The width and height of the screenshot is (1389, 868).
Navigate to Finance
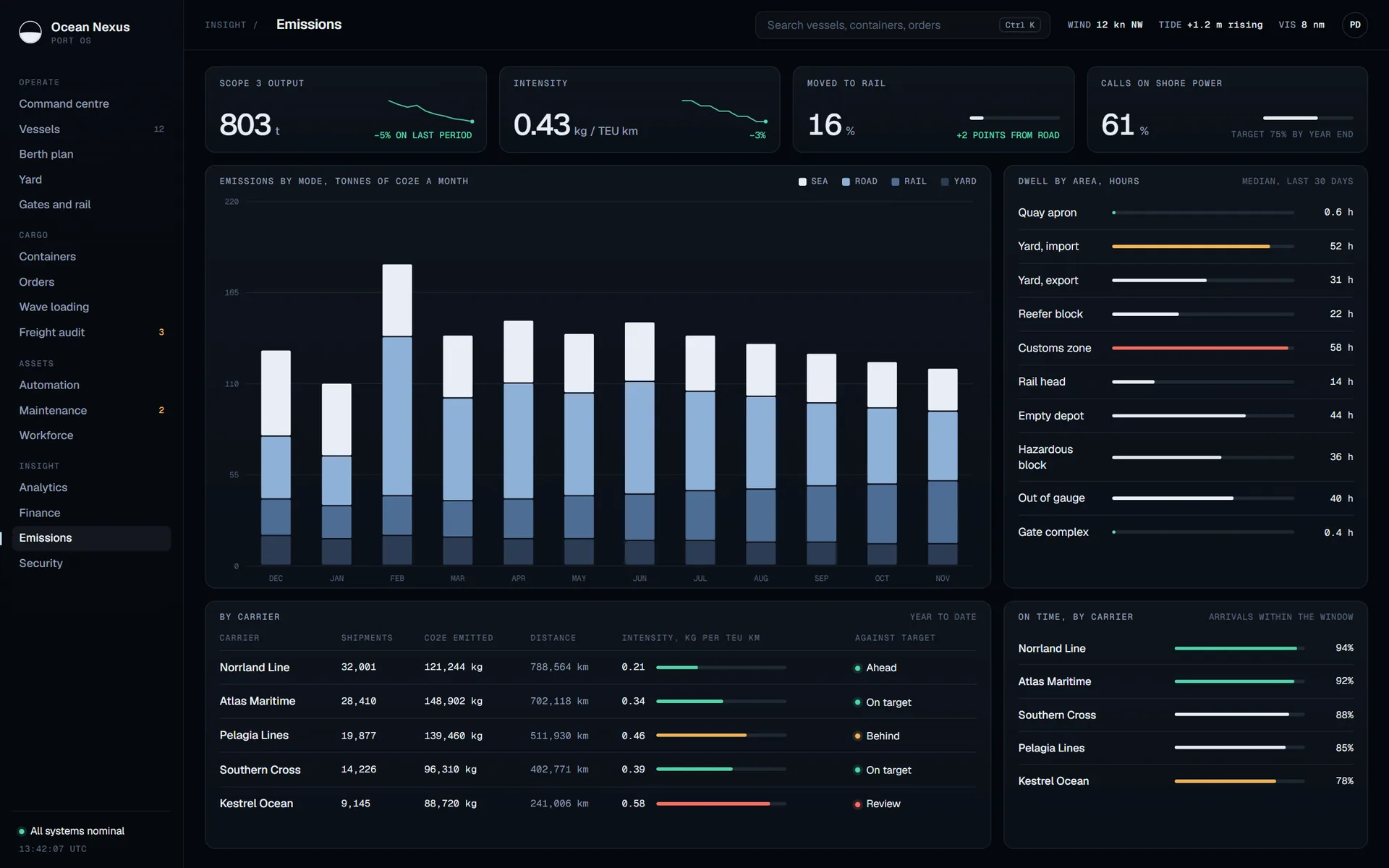pyautogui.click(x=91, y=513)
